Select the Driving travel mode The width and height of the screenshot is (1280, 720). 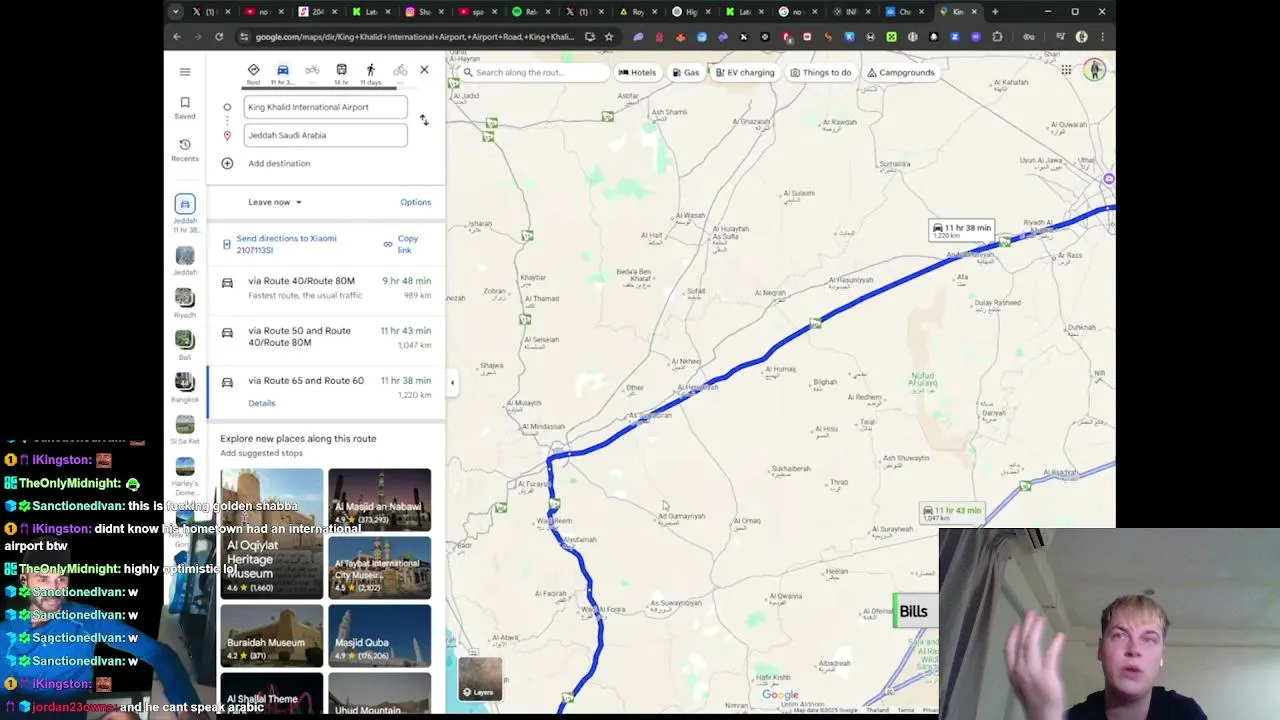tap(283, 72)
